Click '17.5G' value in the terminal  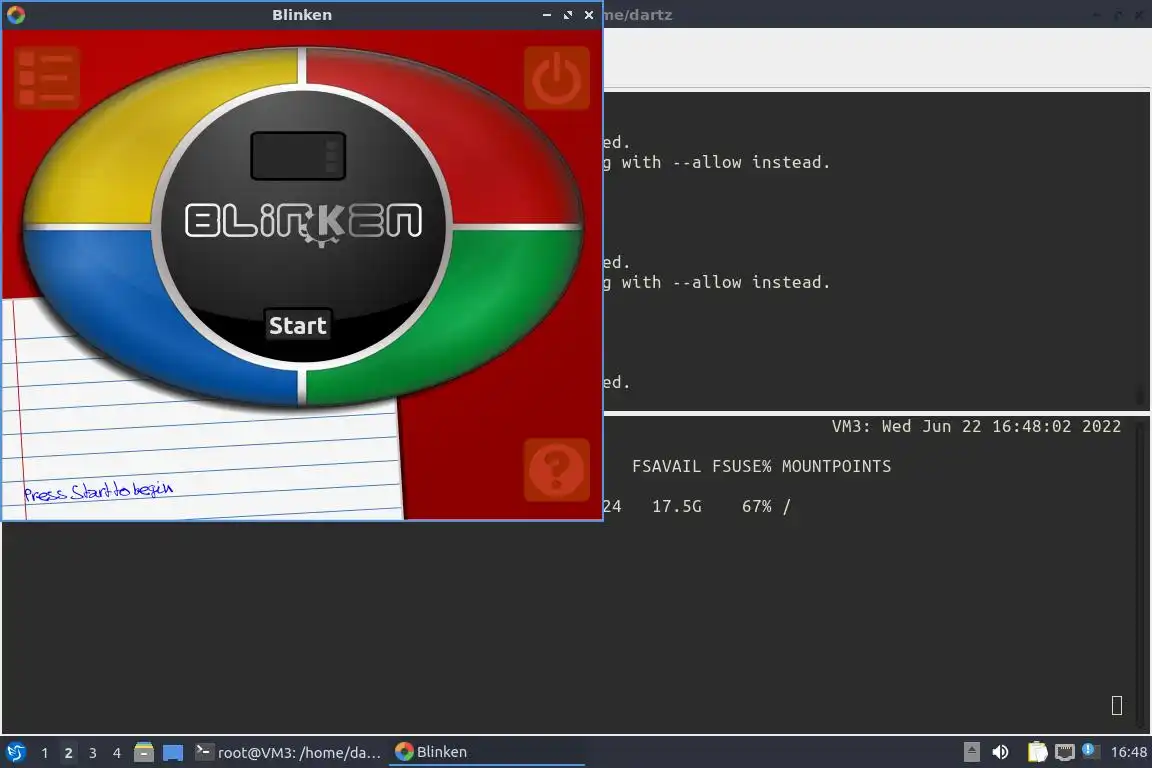pos(677,506)
